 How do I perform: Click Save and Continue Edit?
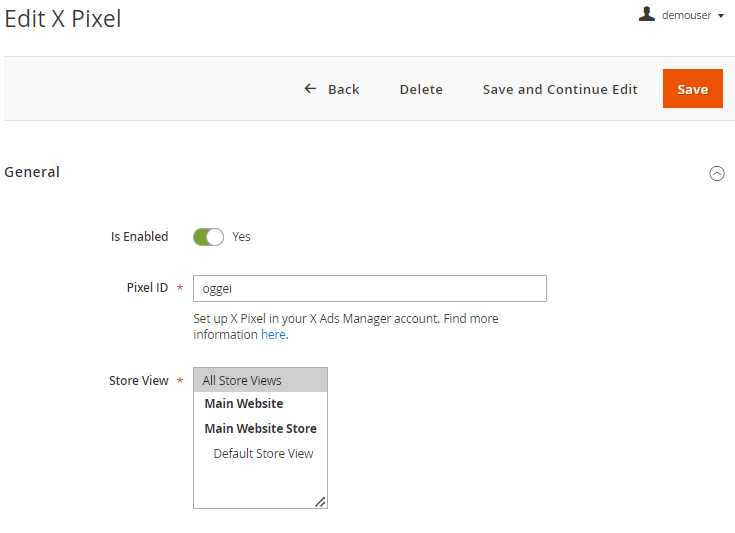(560, 89)
